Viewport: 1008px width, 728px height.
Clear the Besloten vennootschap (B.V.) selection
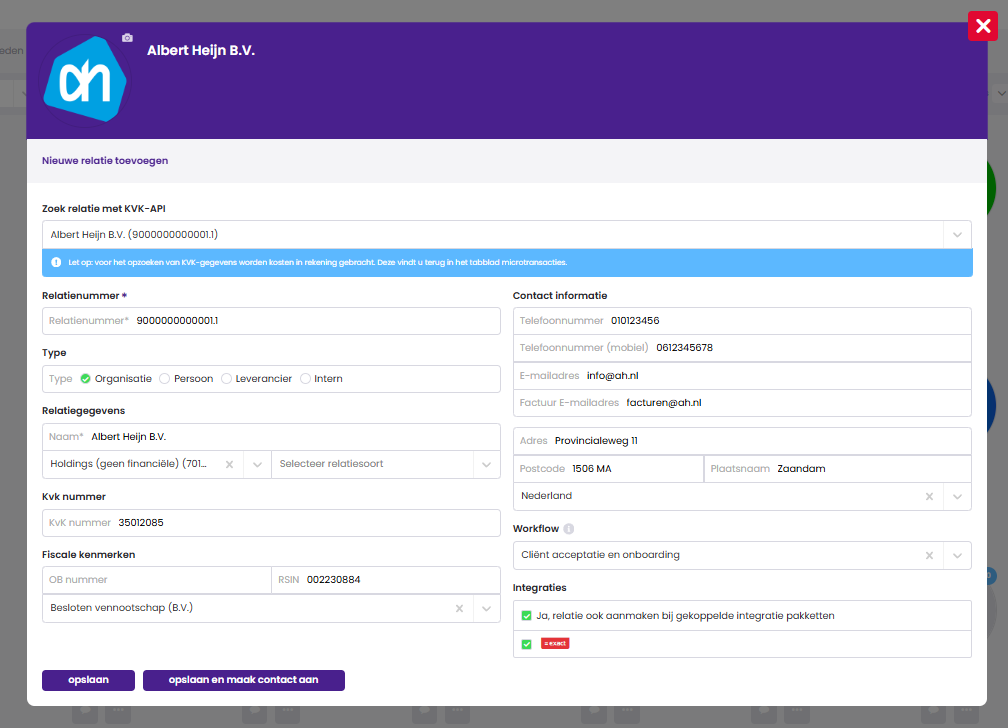tap(459, 608)
